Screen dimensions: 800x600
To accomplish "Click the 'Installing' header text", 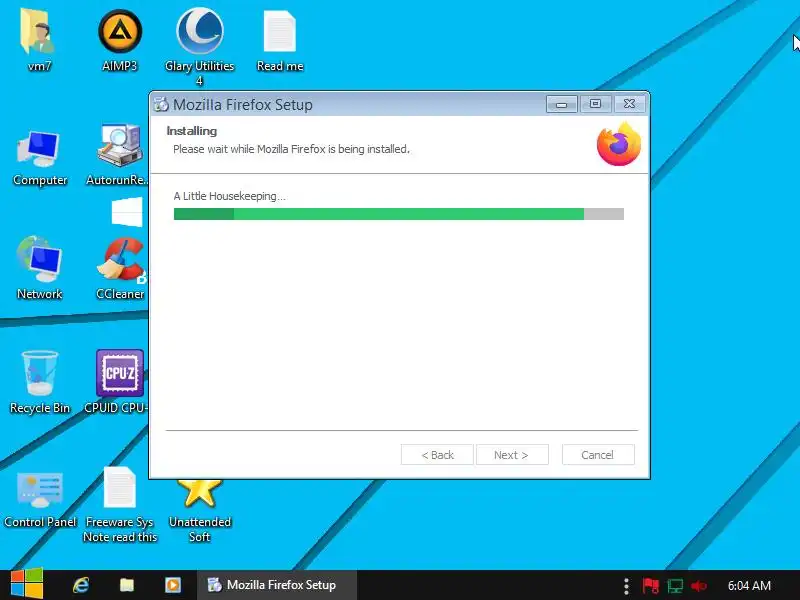I will (x=191, y=131).
